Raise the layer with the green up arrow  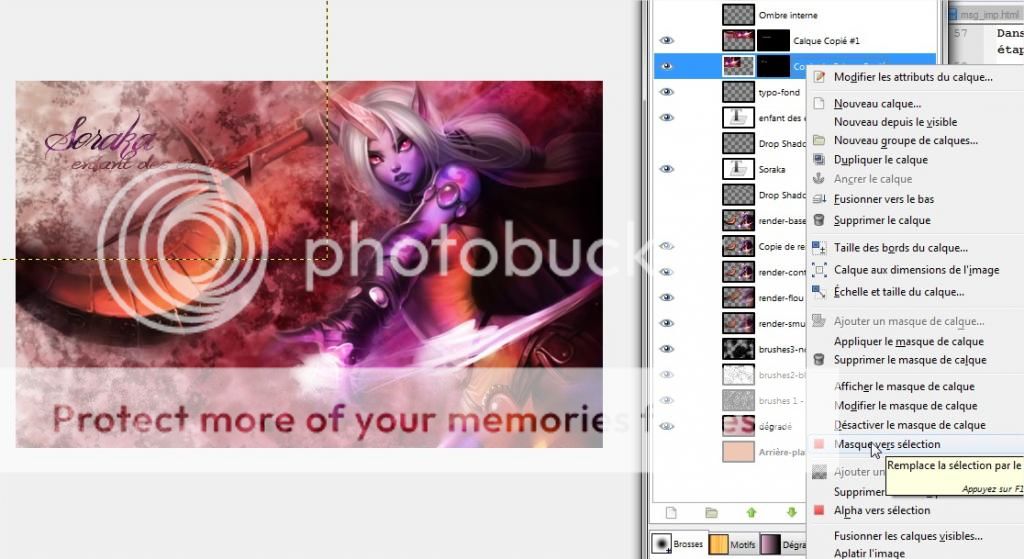coord(751,513)
